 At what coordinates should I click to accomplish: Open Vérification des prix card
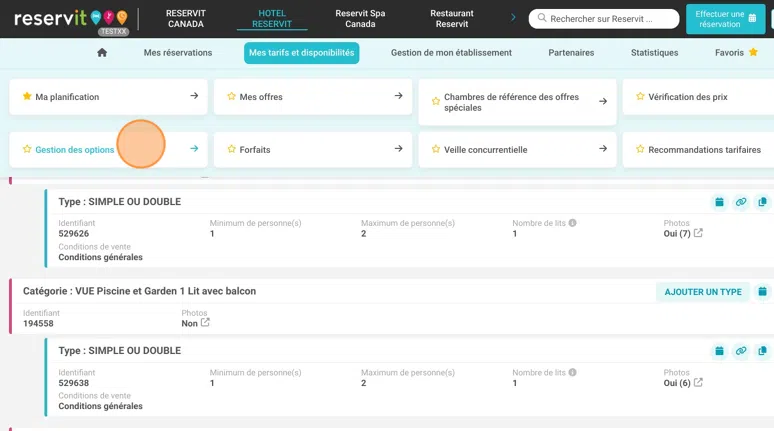[698, 97]
